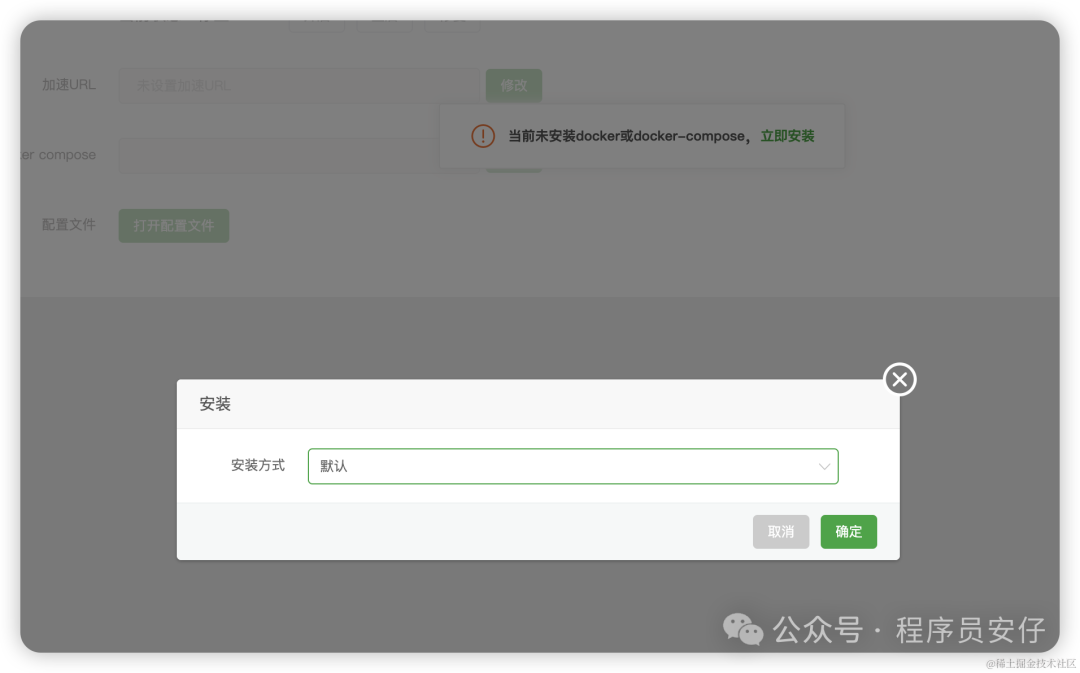Click the 配置文件 label
Image resolution: width=1080 pixels, height=673 pixels.
69,225
